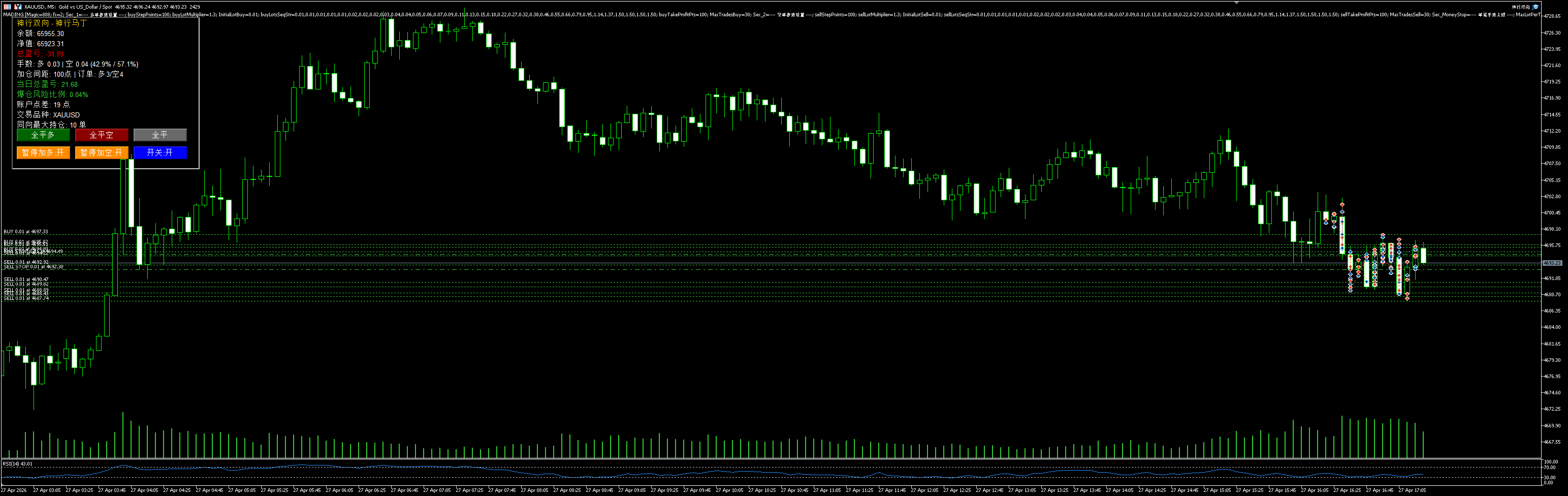Click the 27 Apr 17:05 time axis label
Viewport: 1568px width, 496px height.
(1412, 490)
